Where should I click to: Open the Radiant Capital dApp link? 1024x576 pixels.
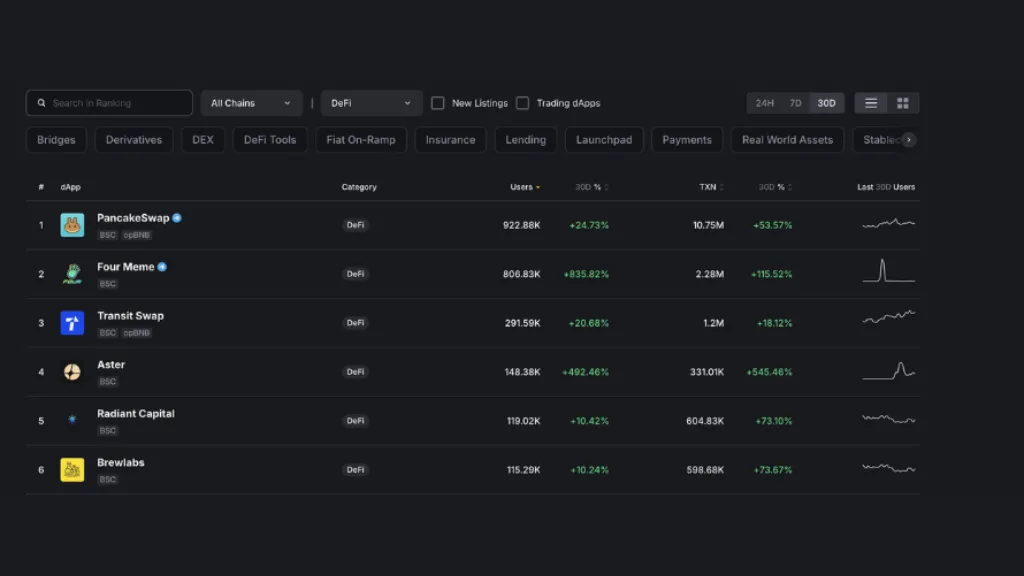pyautogui.click(x=136, y=414)
